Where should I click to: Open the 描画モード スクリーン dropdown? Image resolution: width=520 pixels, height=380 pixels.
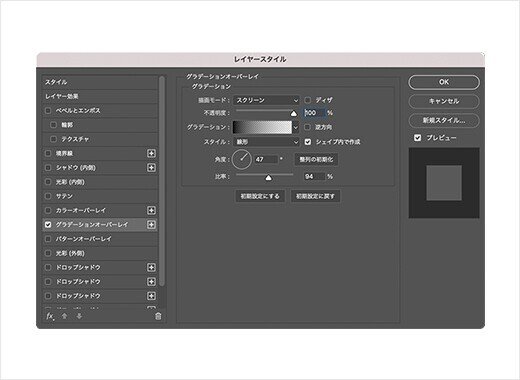tap(266, 100)
